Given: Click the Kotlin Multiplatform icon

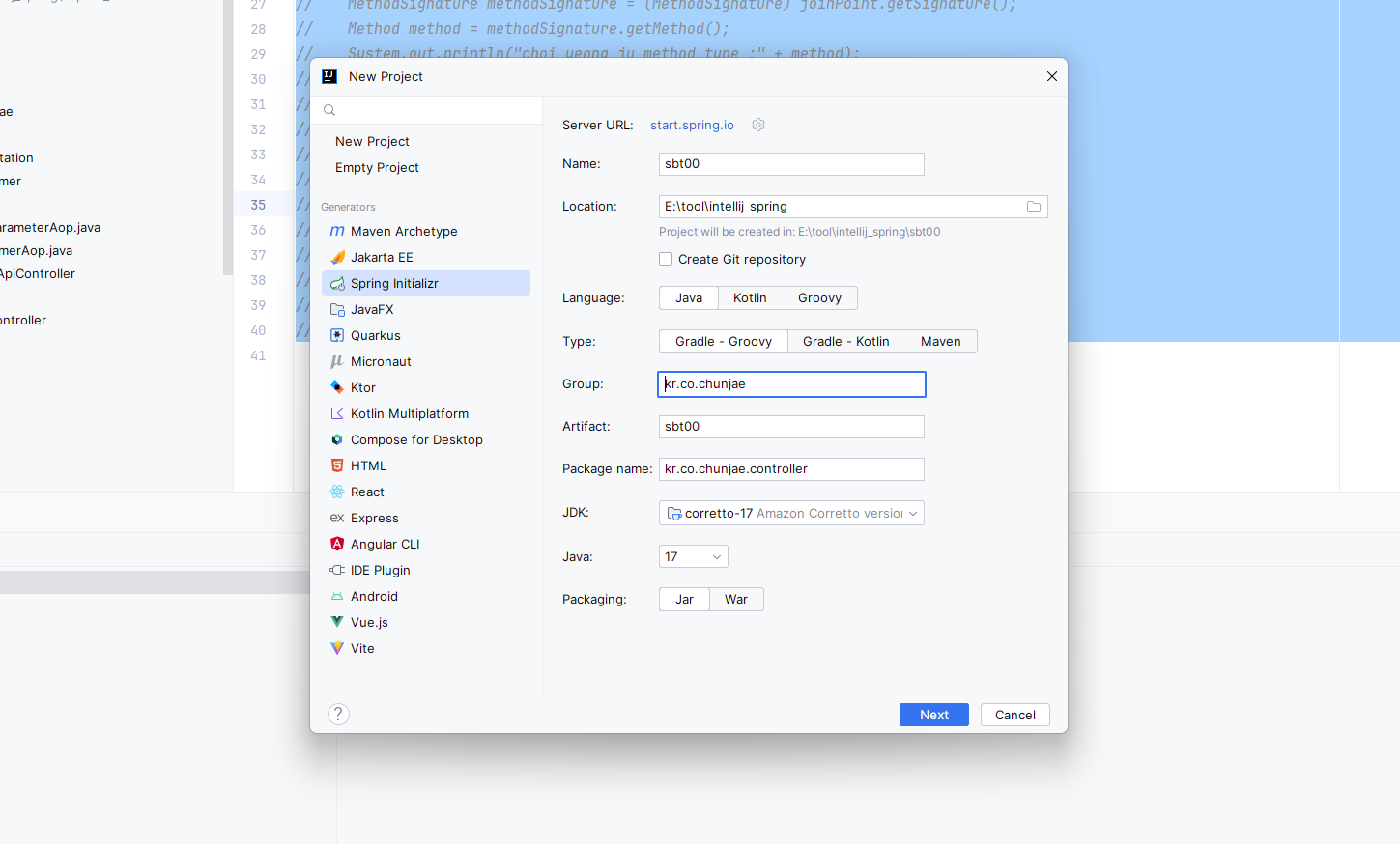Looking at the screenshot, I should click(337, 413).
